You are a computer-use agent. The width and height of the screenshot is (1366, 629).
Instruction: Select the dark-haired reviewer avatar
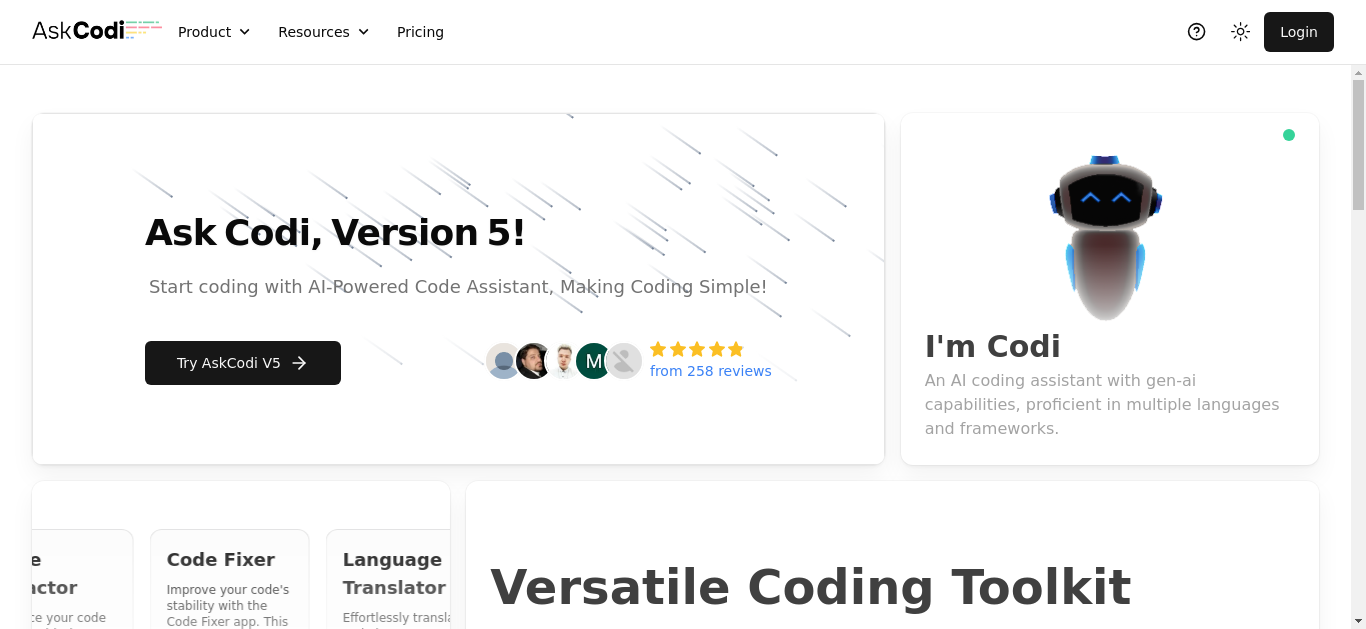pyautogui.click(x=534, y=361)
